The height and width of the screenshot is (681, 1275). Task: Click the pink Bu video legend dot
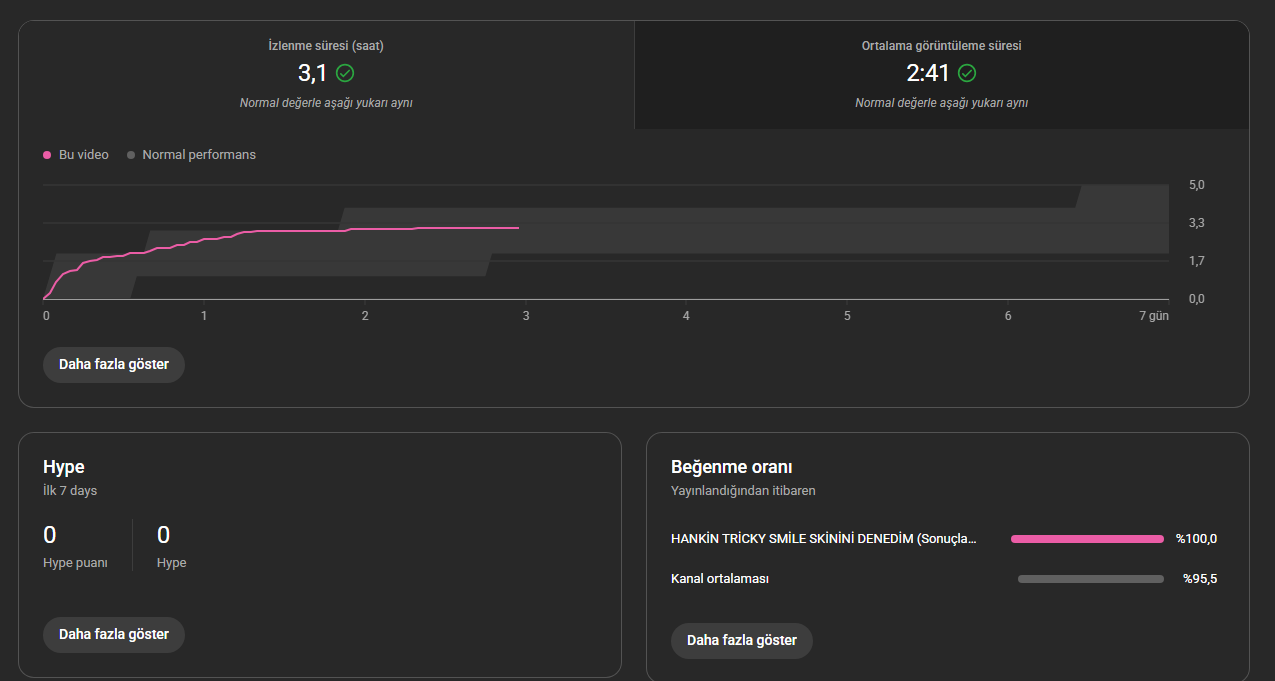click(47, 155)
